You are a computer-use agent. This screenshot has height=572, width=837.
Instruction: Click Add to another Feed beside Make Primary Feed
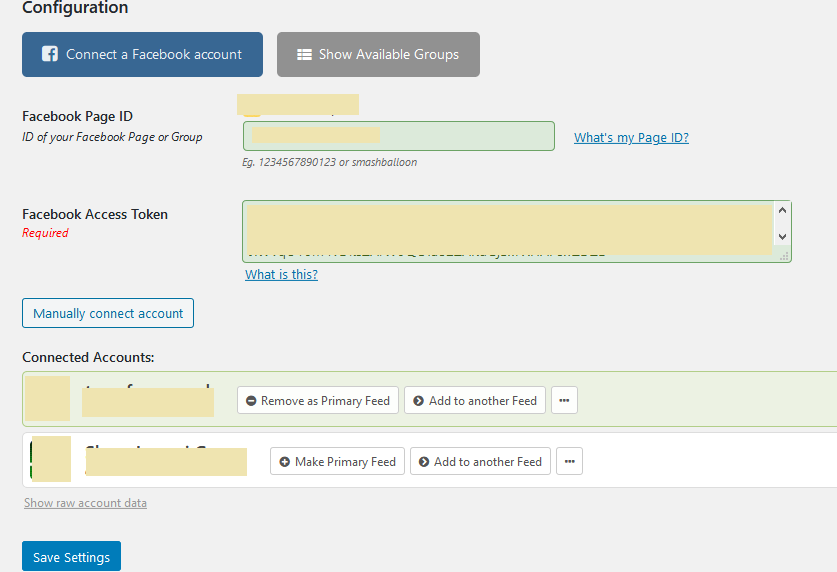pos(480,462)
